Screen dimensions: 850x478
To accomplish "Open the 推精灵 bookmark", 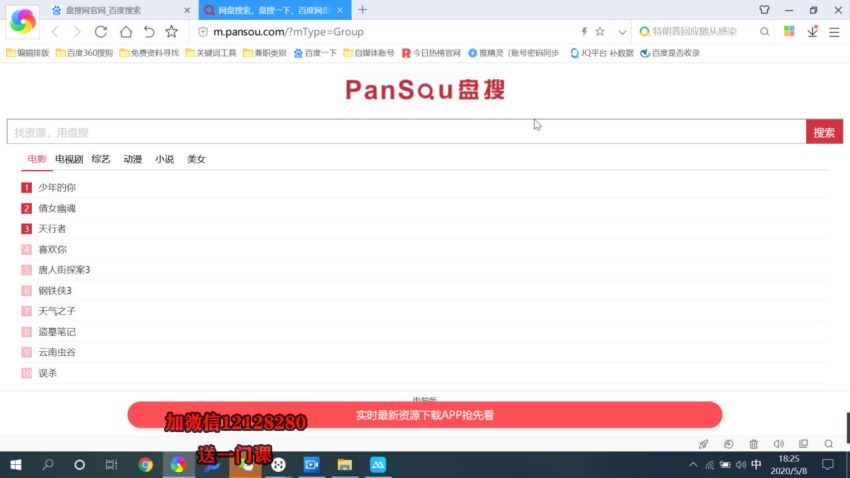I will pos(513,53).
